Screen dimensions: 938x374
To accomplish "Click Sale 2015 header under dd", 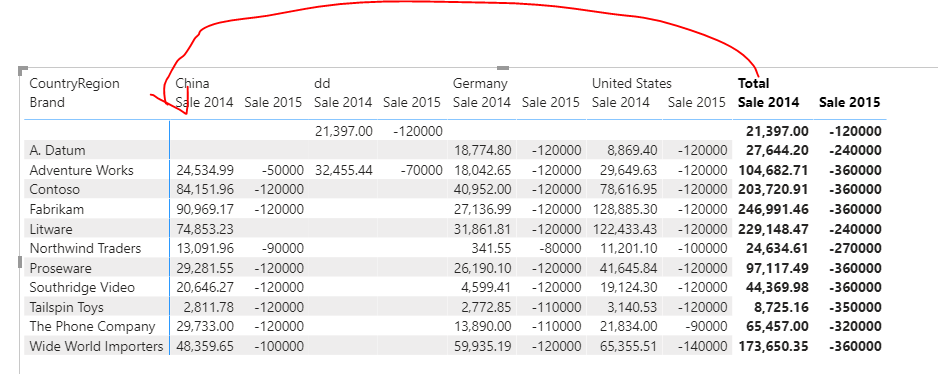I will [412, 102].
